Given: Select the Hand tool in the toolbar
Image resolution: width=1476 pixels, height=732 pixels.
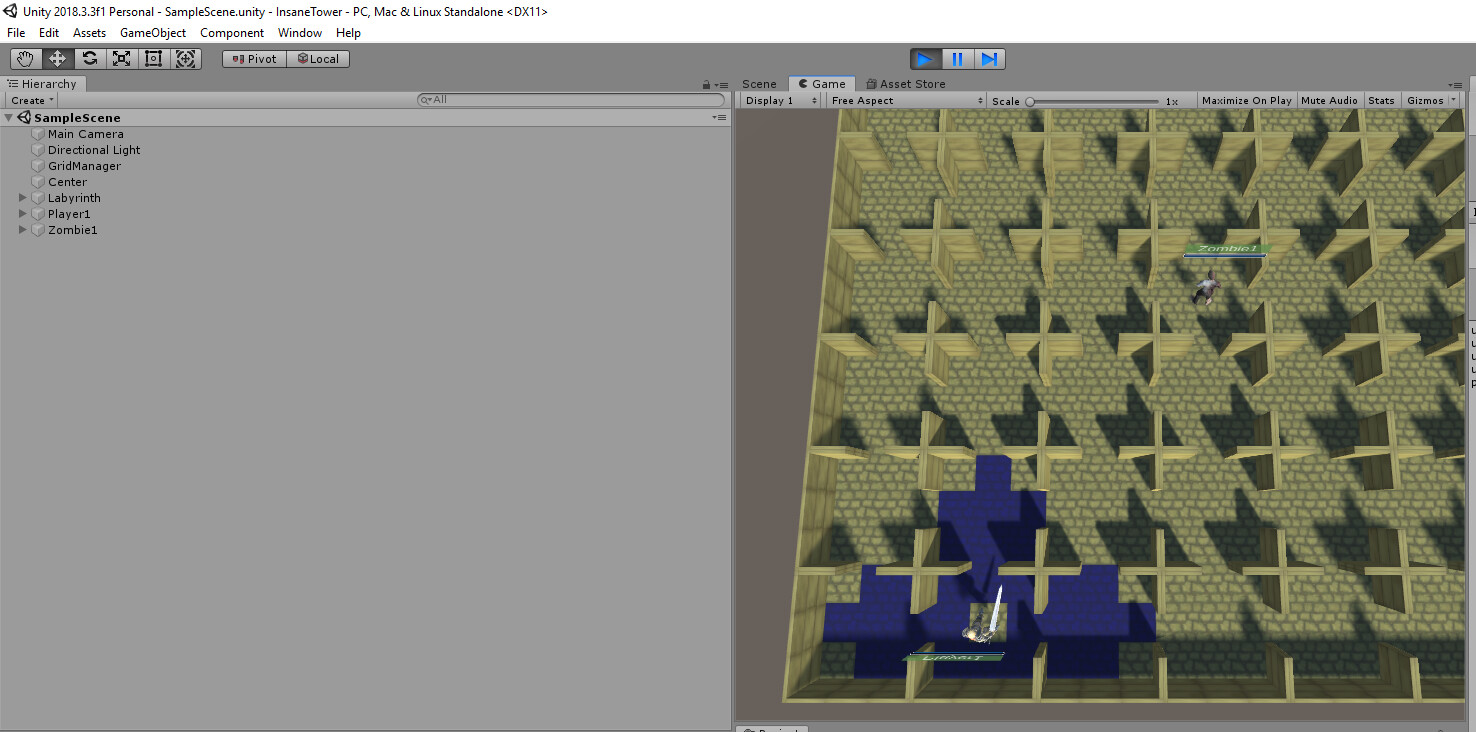Looking at the screenshot, I should pyautogui.click(x=25, y=58).
